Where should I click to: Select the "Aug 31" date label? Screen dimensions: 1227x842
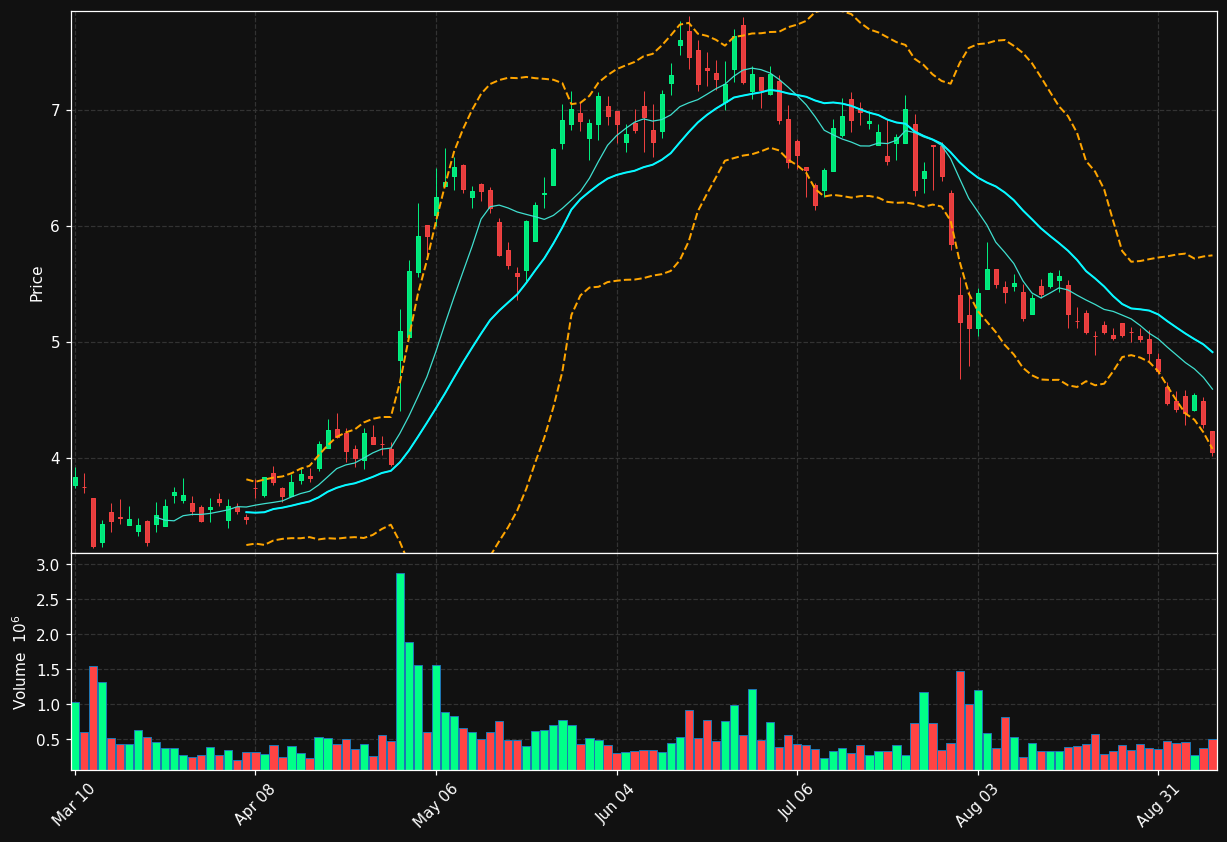coord(1158,804)
